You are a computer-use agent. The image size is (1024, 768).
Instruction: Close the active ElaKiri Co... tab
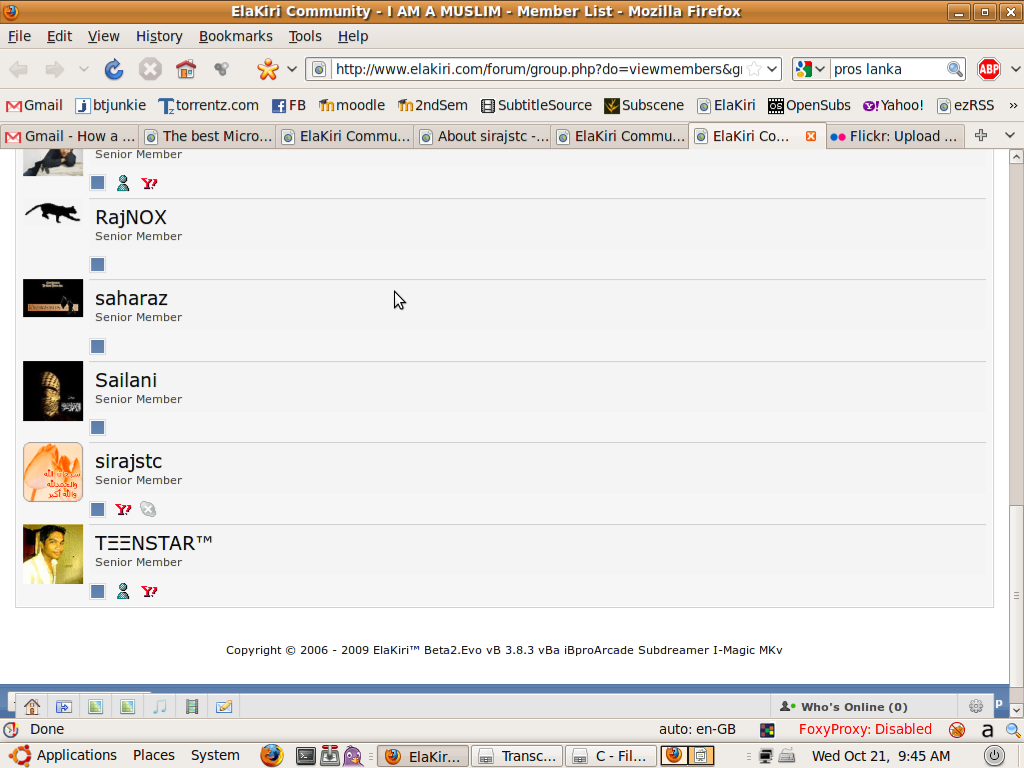tap(810, 136)
